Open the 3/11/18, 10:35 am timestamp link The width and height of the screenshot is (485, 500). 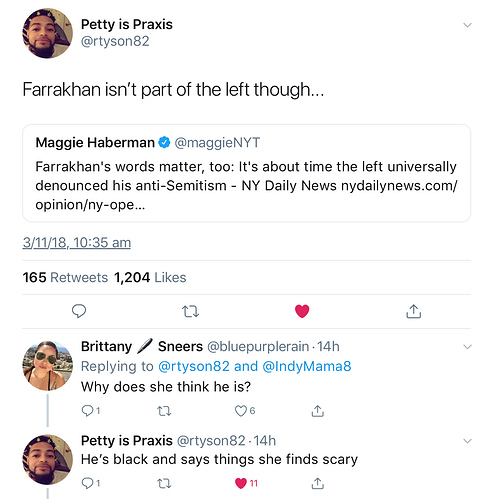click(x=77, y=243)
